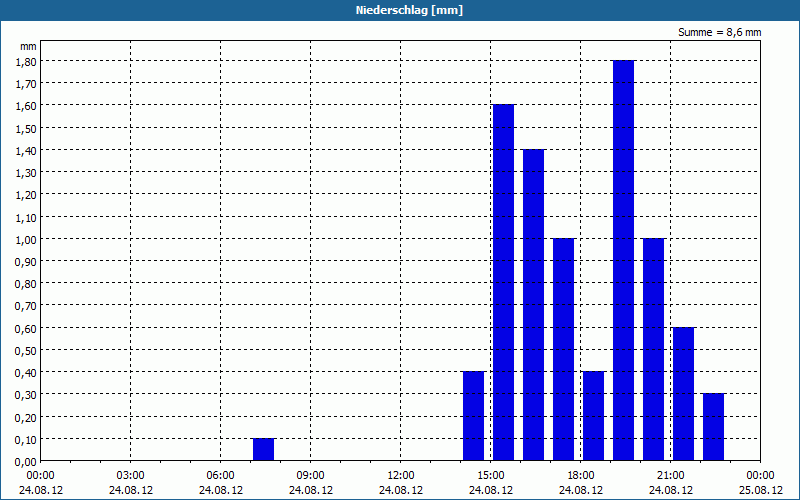Screen dimensions: 800x500
Task: Click the Niederschlag [mm] chart title
Action: click(409, 10)
